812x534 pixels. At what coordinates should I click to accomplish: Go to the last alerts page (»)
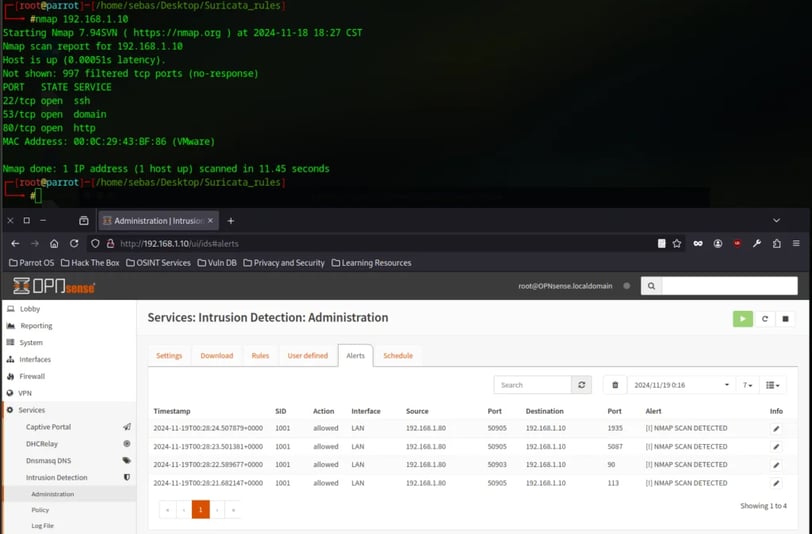point(234,510)
